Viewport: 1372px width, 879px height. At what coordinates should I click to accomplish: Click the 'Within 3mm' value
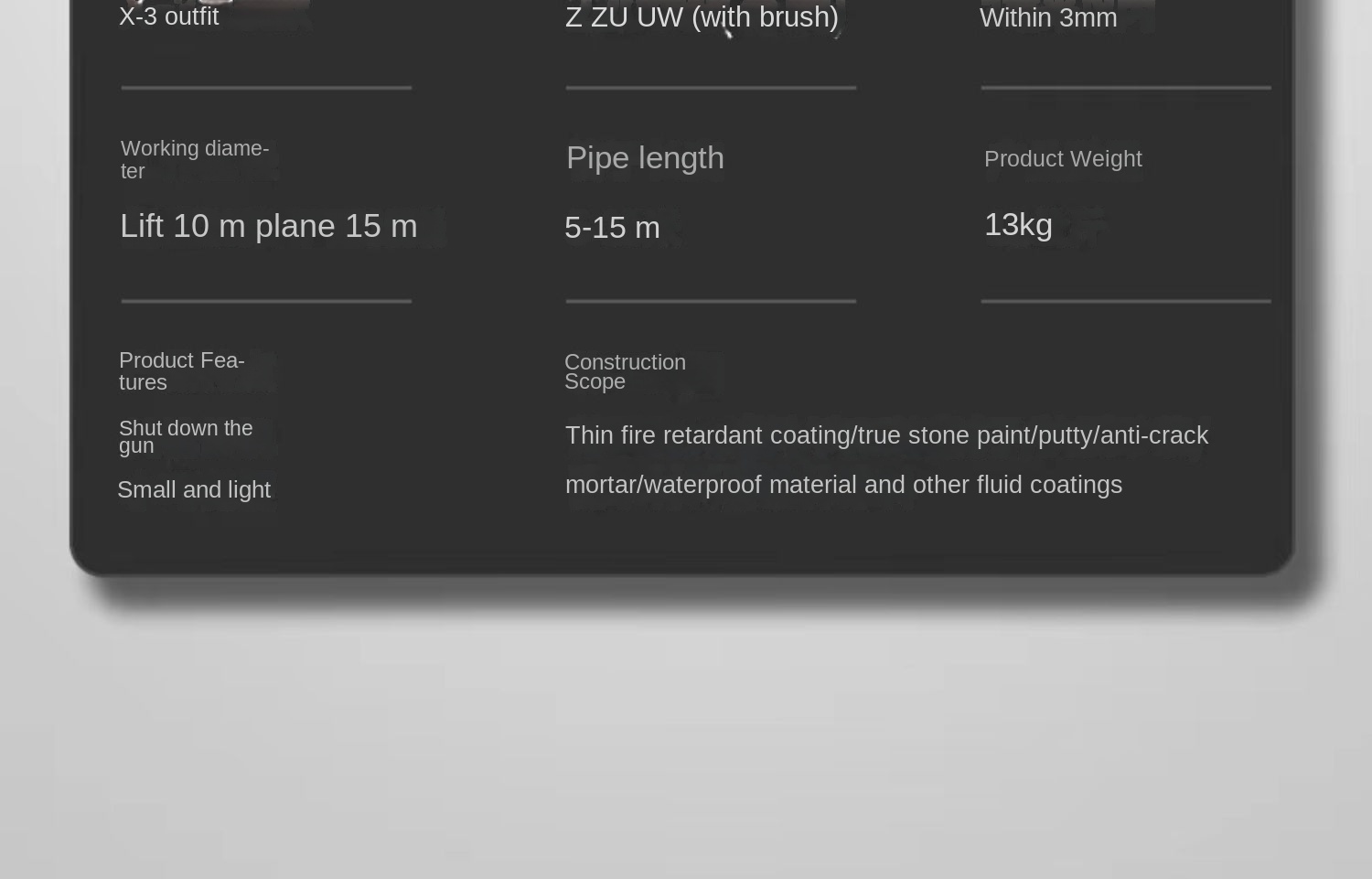[x=1048, y=17]
